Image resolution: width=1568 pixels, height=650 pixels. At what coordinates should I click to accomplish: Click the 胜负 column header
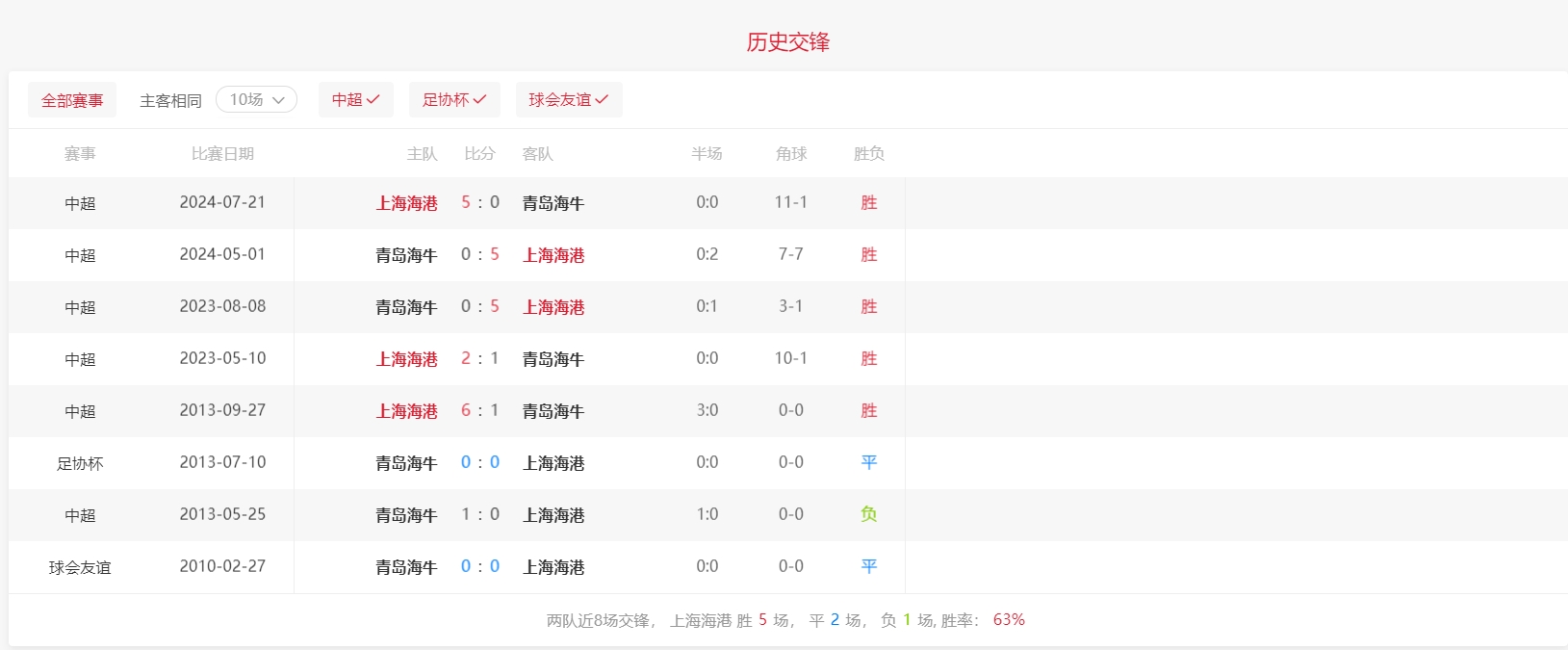point(868,154)
